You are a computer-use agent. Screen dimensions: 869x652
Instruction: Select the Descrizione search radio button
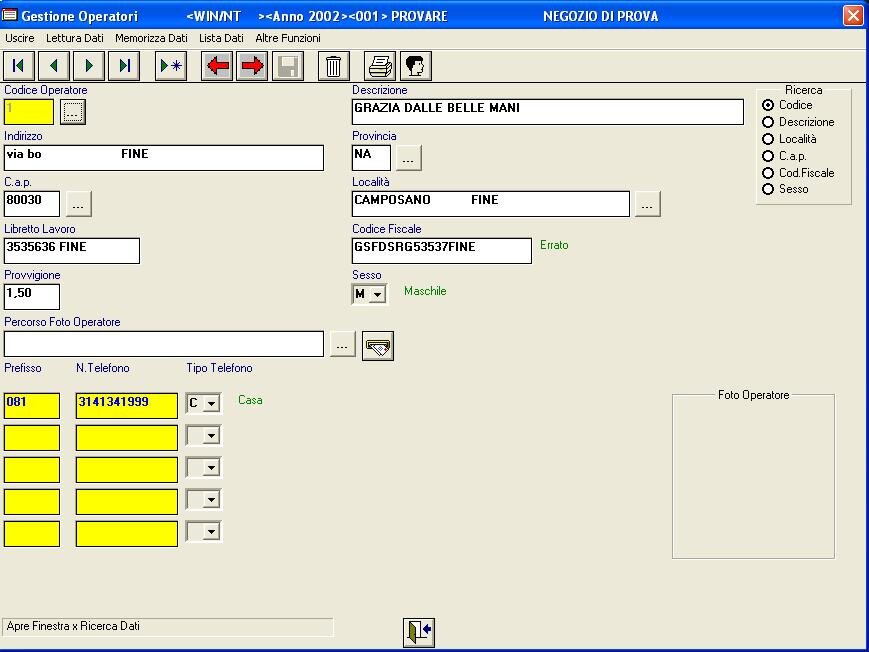click(x=768, y=122)
